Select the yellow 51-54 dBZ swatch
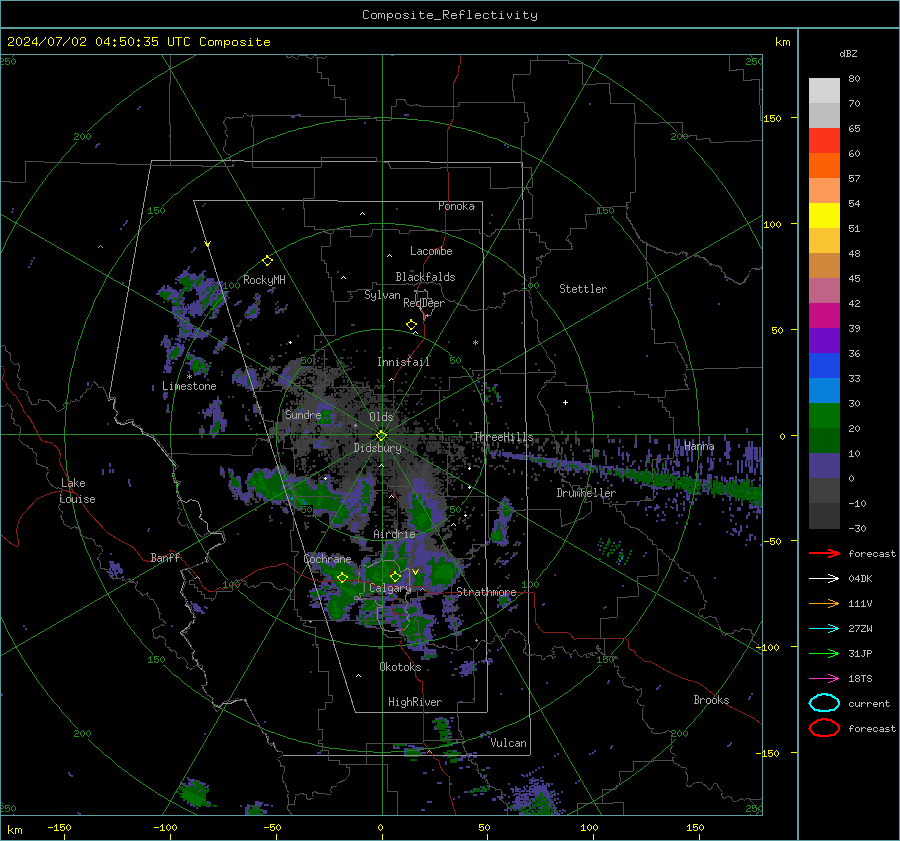The width and height of the screenshot is (900, 841). click(824, 216)
